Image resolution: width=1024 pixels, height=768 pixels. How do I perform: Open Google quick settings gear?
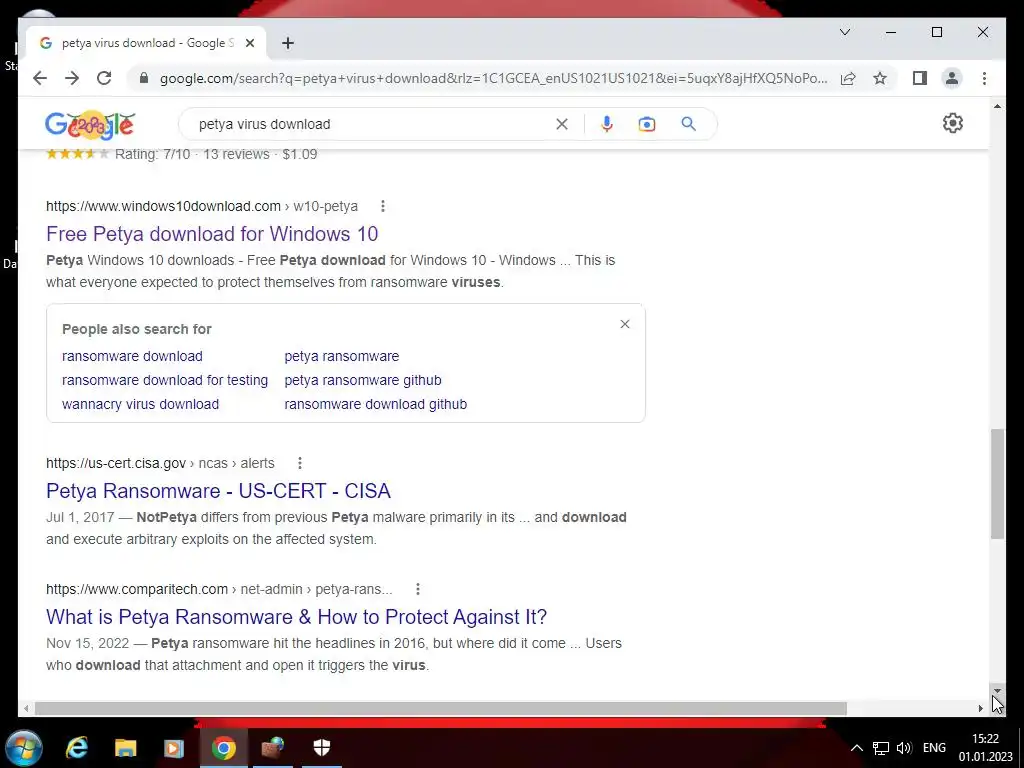click(953, 123)
